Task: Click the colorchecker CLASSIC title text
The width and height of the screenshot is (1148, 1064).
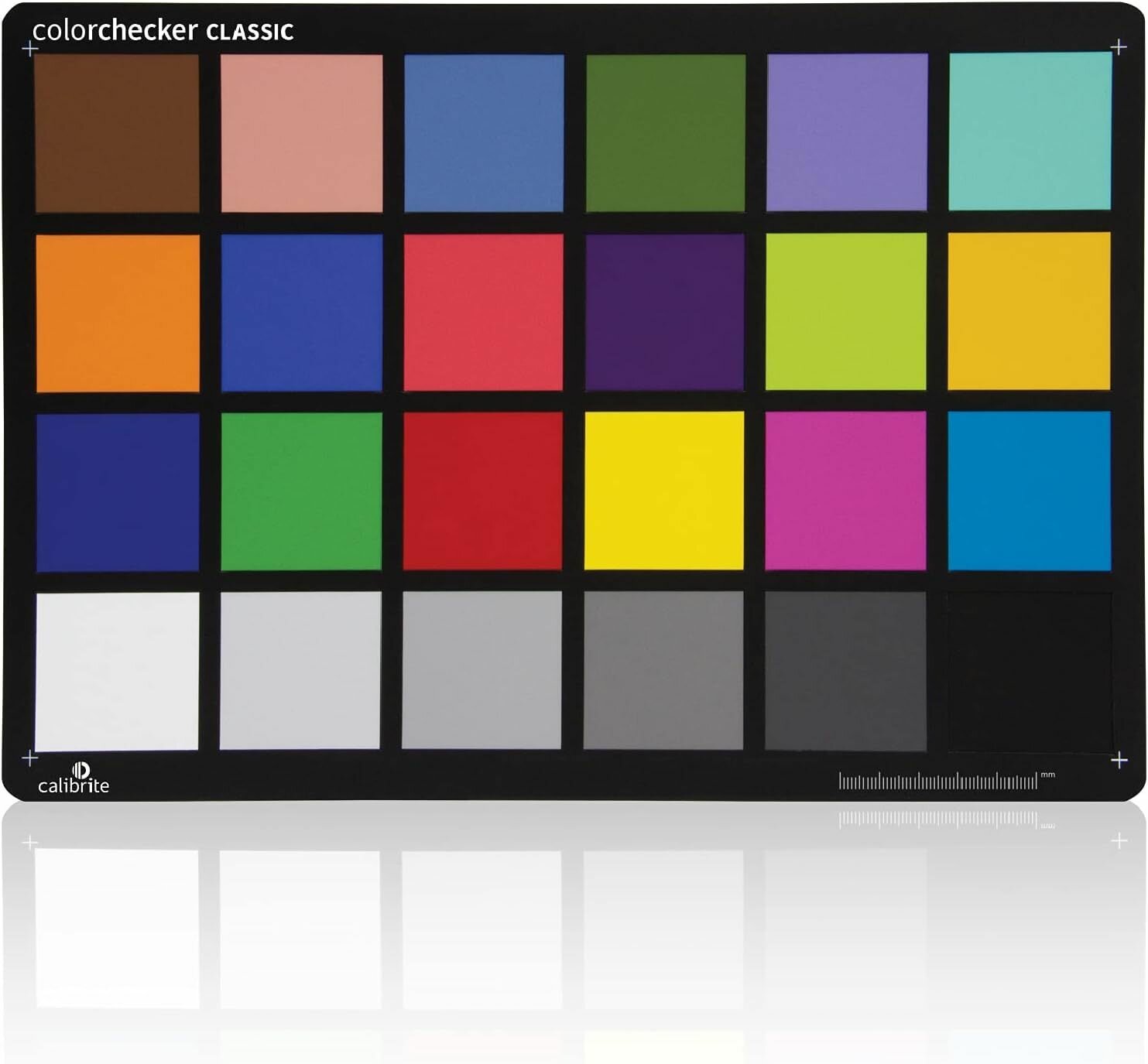Action: click(x=163, y=30)
